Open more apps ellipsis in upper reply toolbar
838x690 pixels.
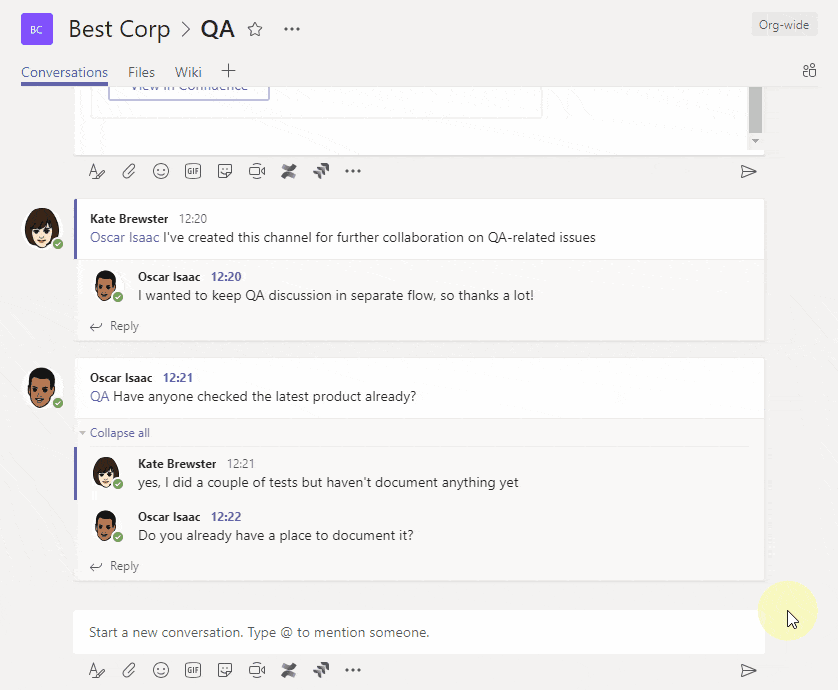coord(353,171)
